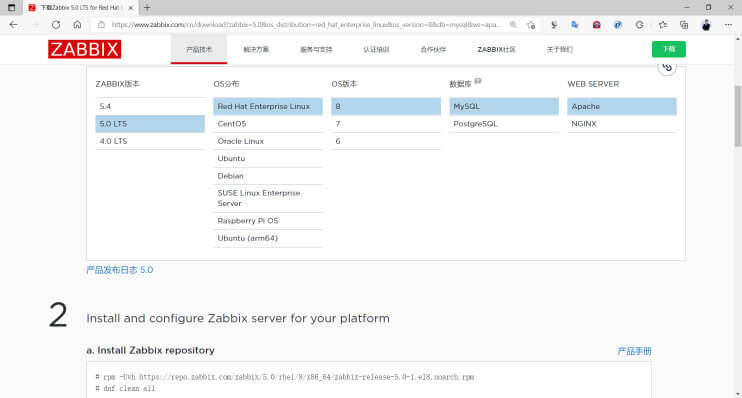This screenshot has height=398, width=742.
Task: Click the circular link icon in configuration panel
Action: pos(667,67)
